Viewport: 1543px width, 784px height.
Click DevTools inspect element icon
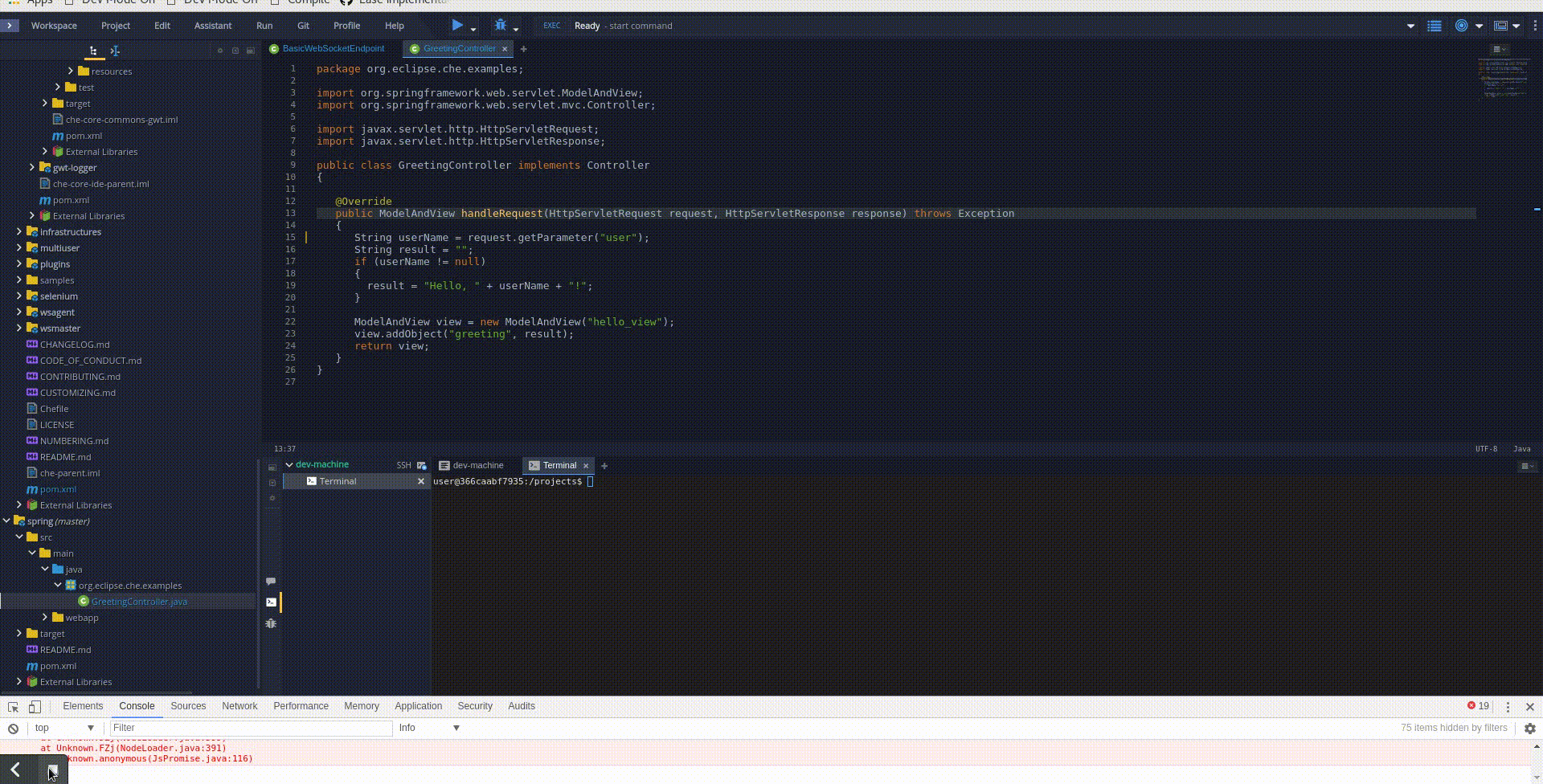click(x=13, y=707)
